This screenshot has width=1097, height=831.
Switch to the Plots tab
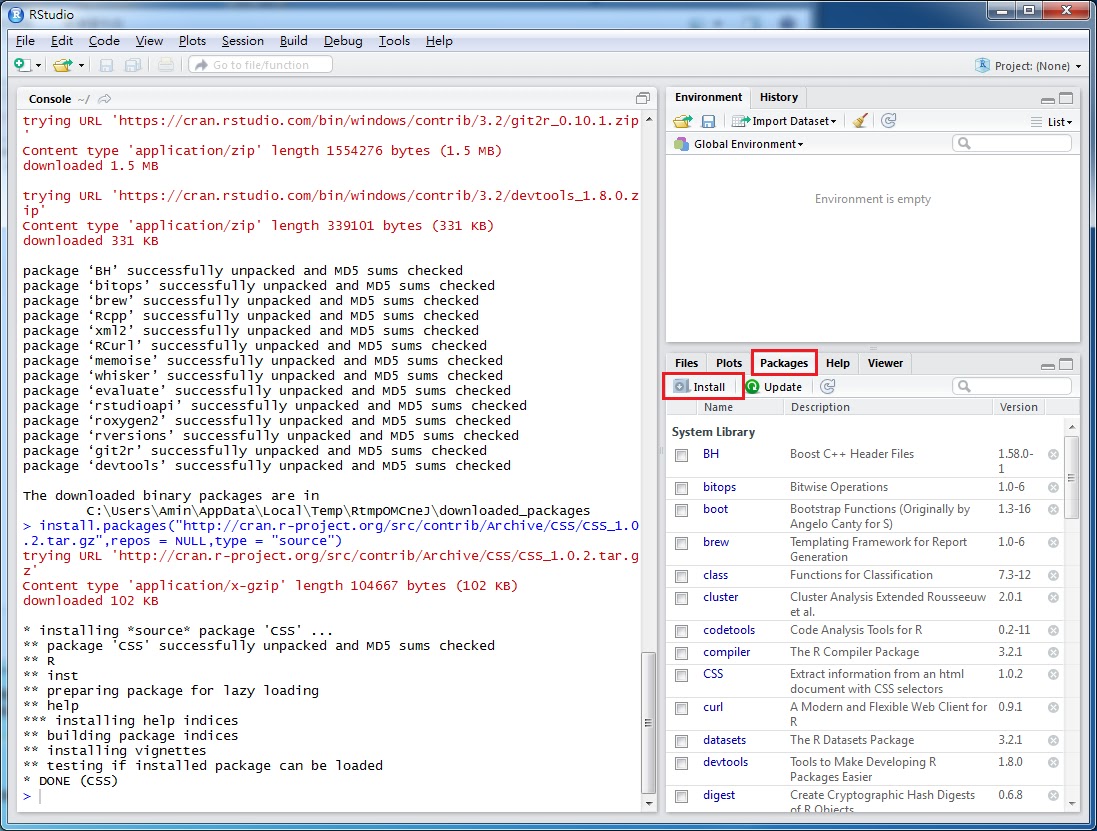pos(729,363)
